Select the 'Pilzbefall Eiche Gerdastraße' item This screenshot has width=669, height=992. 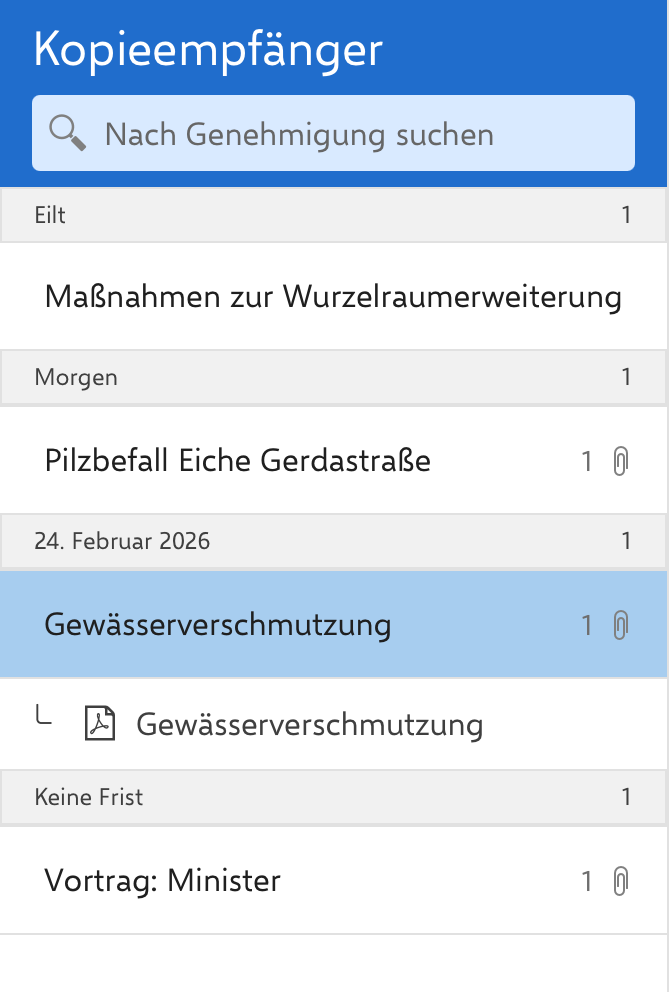coord(238,461)
